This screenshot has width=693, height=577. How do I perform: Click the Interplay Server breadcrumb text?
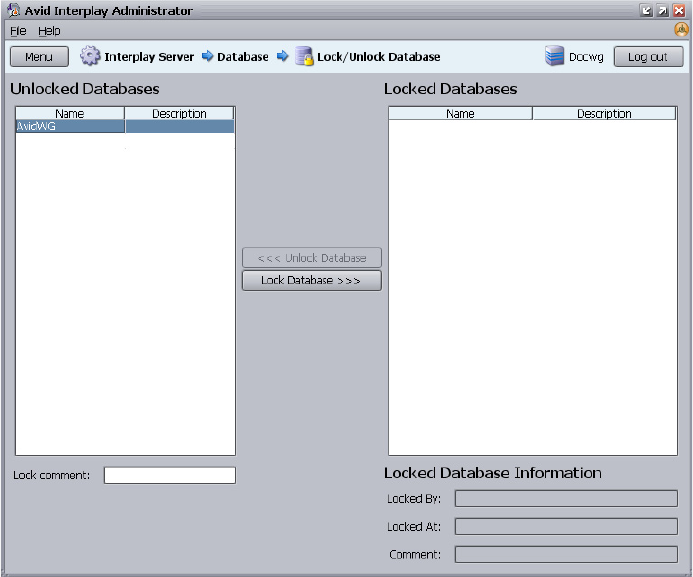[x=149, y=57]
